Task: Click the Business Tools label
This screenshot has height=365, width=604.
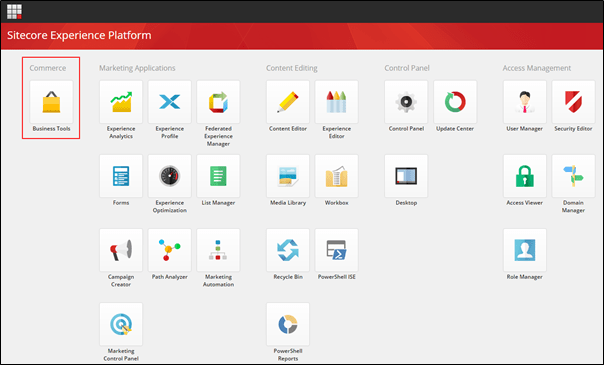Action: click(51, 129)
